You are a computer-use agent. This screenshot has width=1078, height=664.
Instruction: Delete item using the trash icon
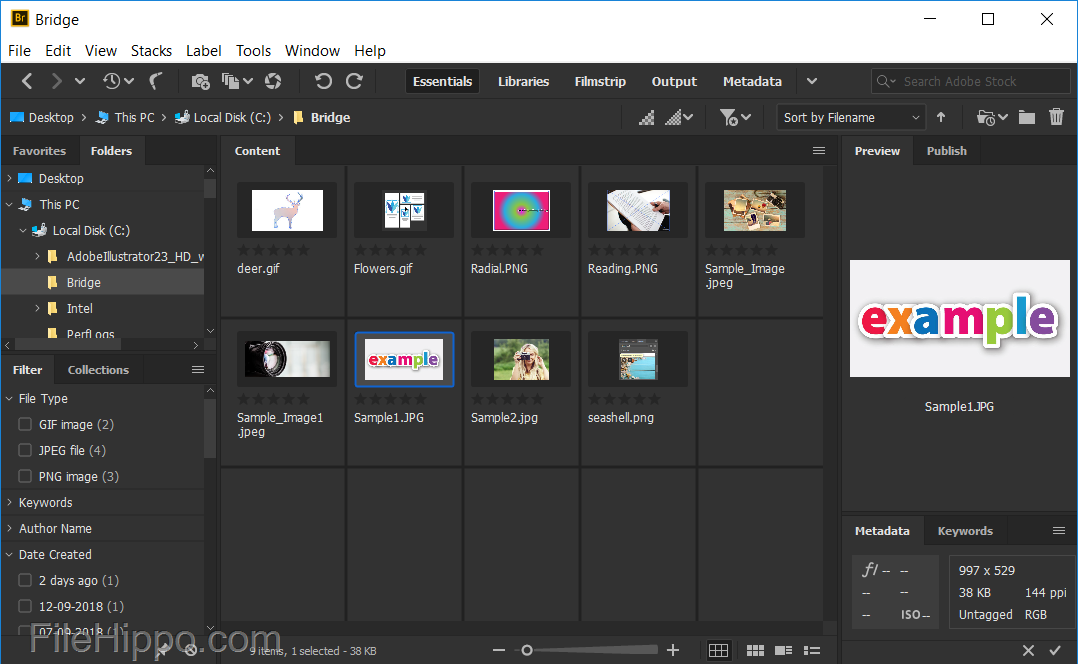[1057, 117]
